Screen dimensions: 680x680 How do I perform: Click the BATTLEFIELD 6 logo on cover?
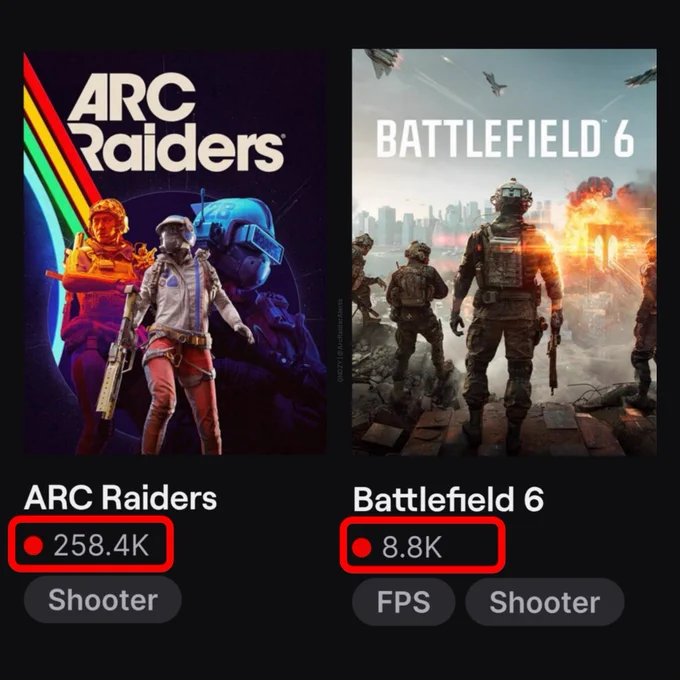pyautogui.click(x=505, y=138)
